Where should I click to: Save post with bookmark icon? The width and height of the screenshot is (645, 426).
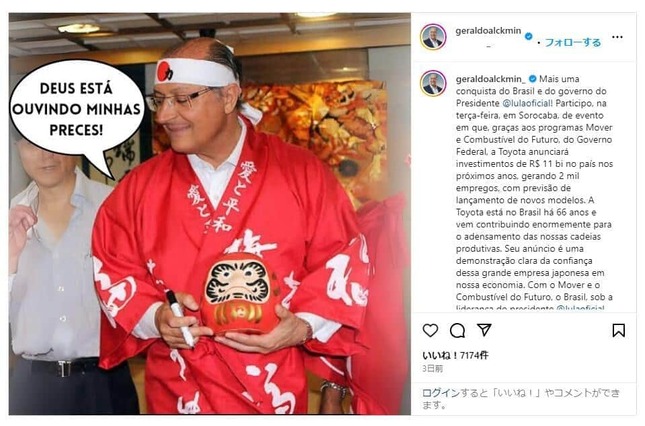618,330
